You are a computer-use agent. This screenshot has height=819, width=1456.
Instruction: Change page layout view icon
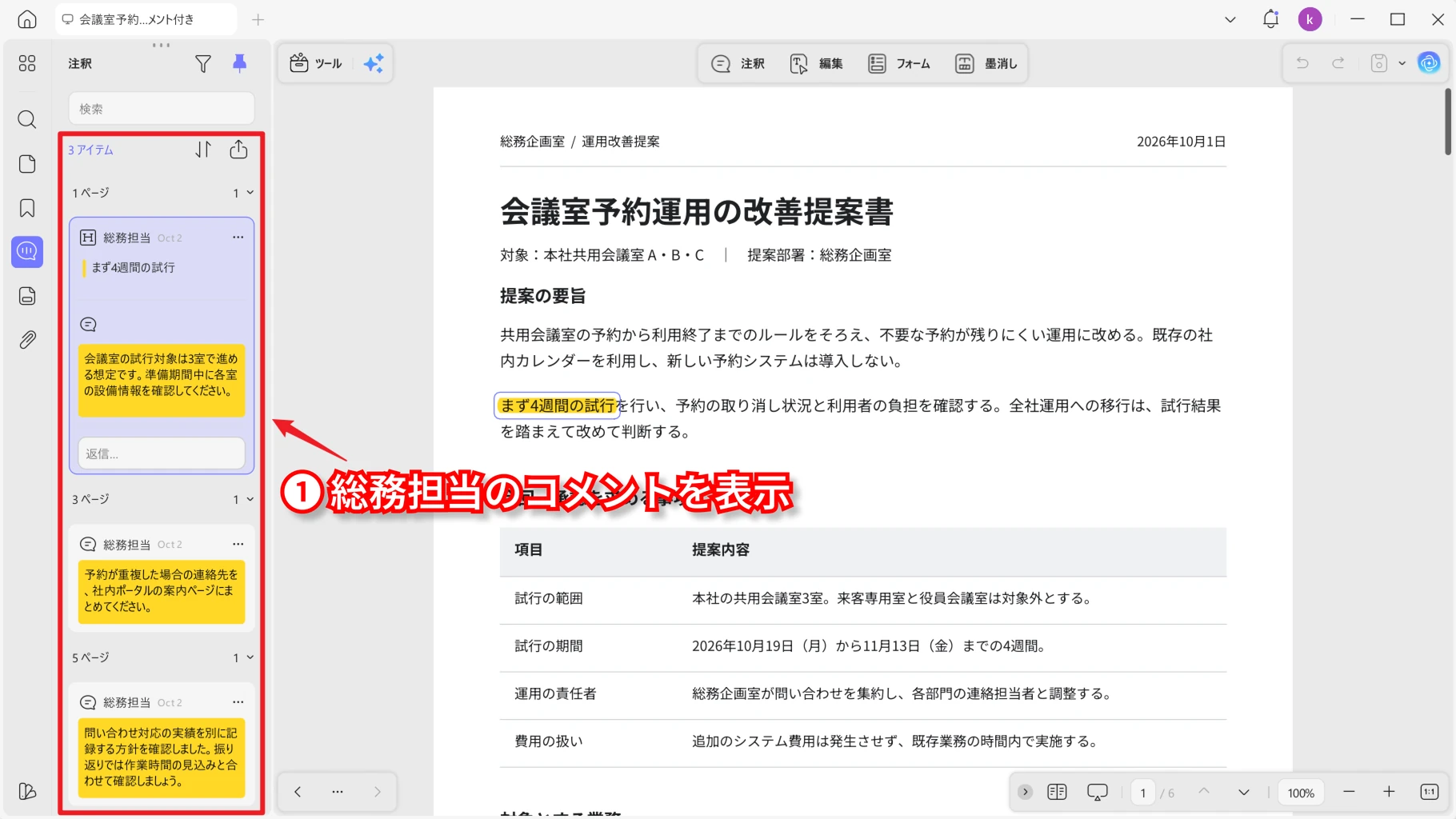tap(1057, 792)
